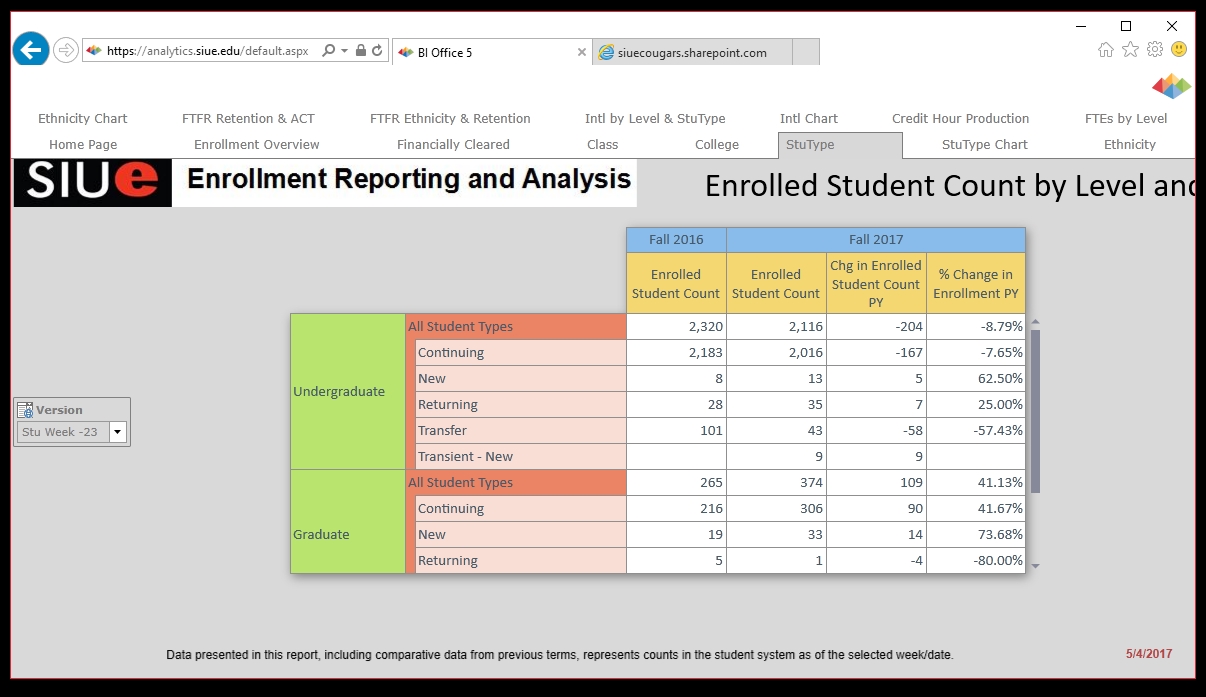Open the Stu Week -23 version dropdown
Screen dimensions: 1206x697
[x=118, y=432]
